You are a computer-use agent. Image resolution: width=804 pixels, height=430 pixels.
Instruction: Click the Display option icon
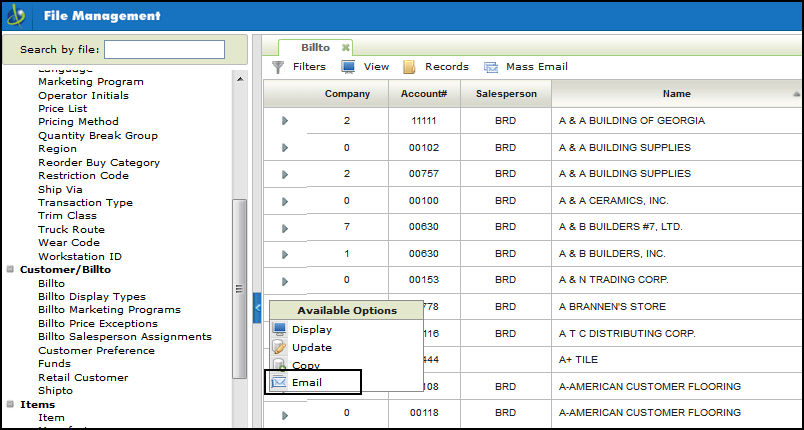tap(280, 330)
